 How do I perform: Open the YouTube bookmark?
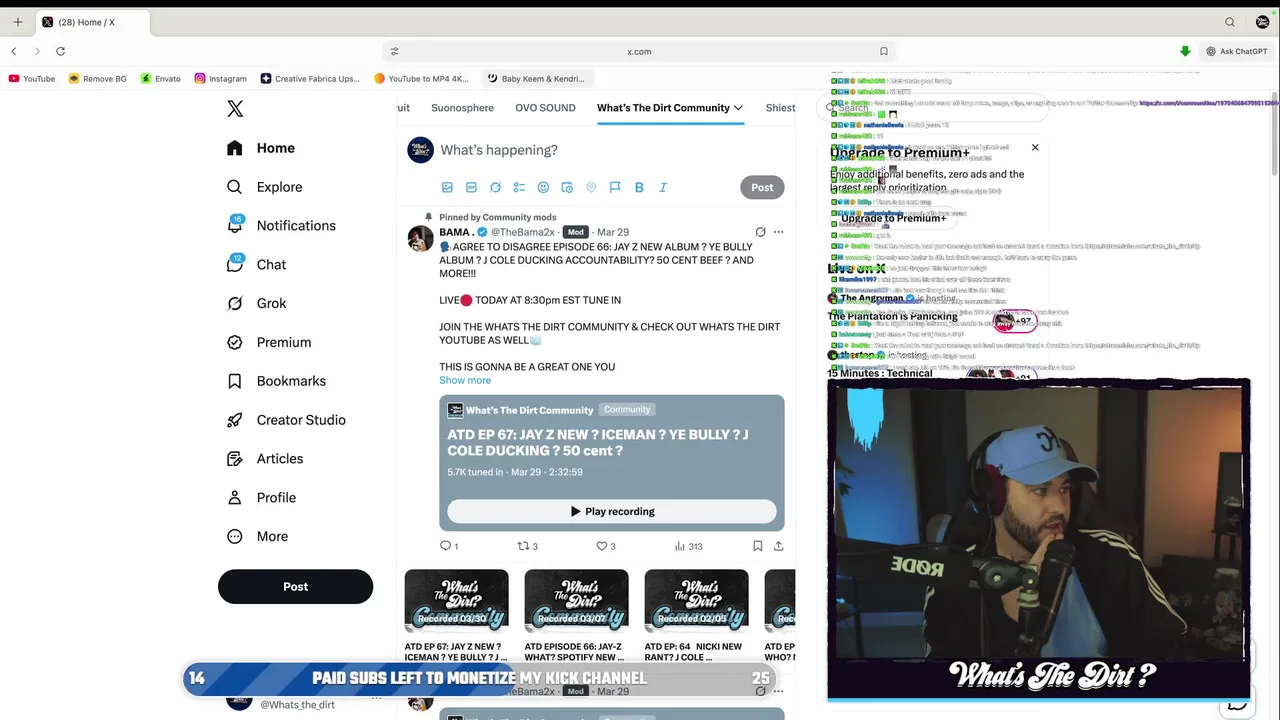(x=32, y=78)
